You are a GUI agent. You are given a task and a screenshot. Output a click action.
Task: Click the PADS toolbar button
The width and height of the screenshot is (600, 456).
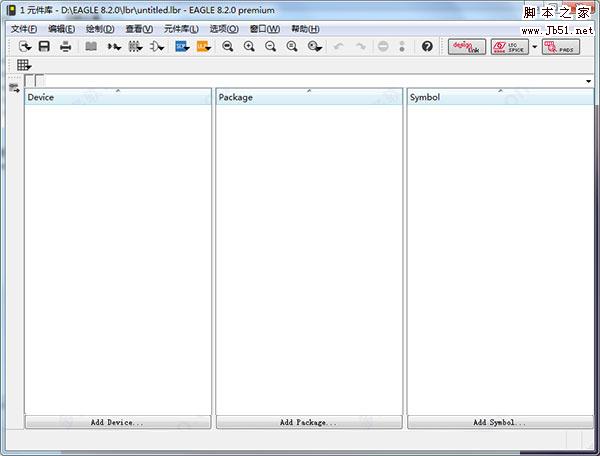tap(560, 47)
